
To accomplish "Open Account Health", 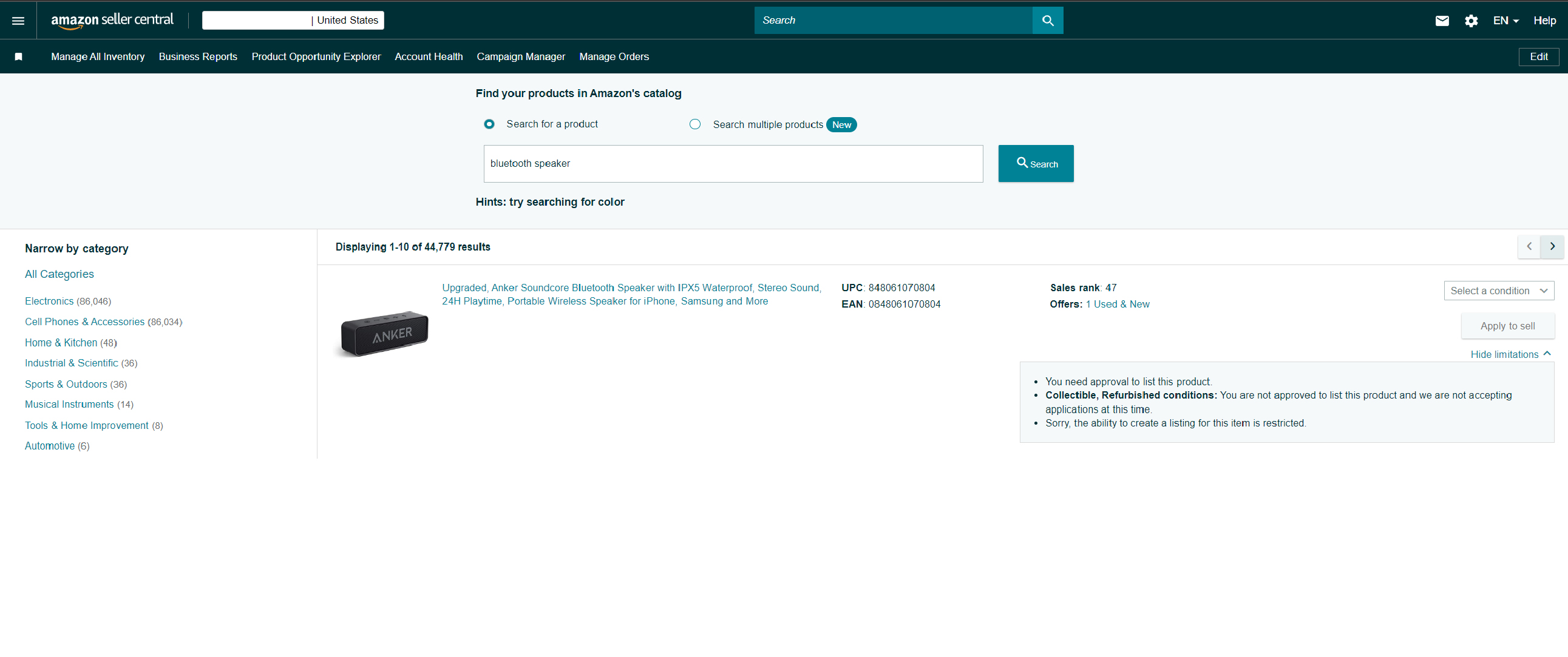I will [x=429, y=56].
